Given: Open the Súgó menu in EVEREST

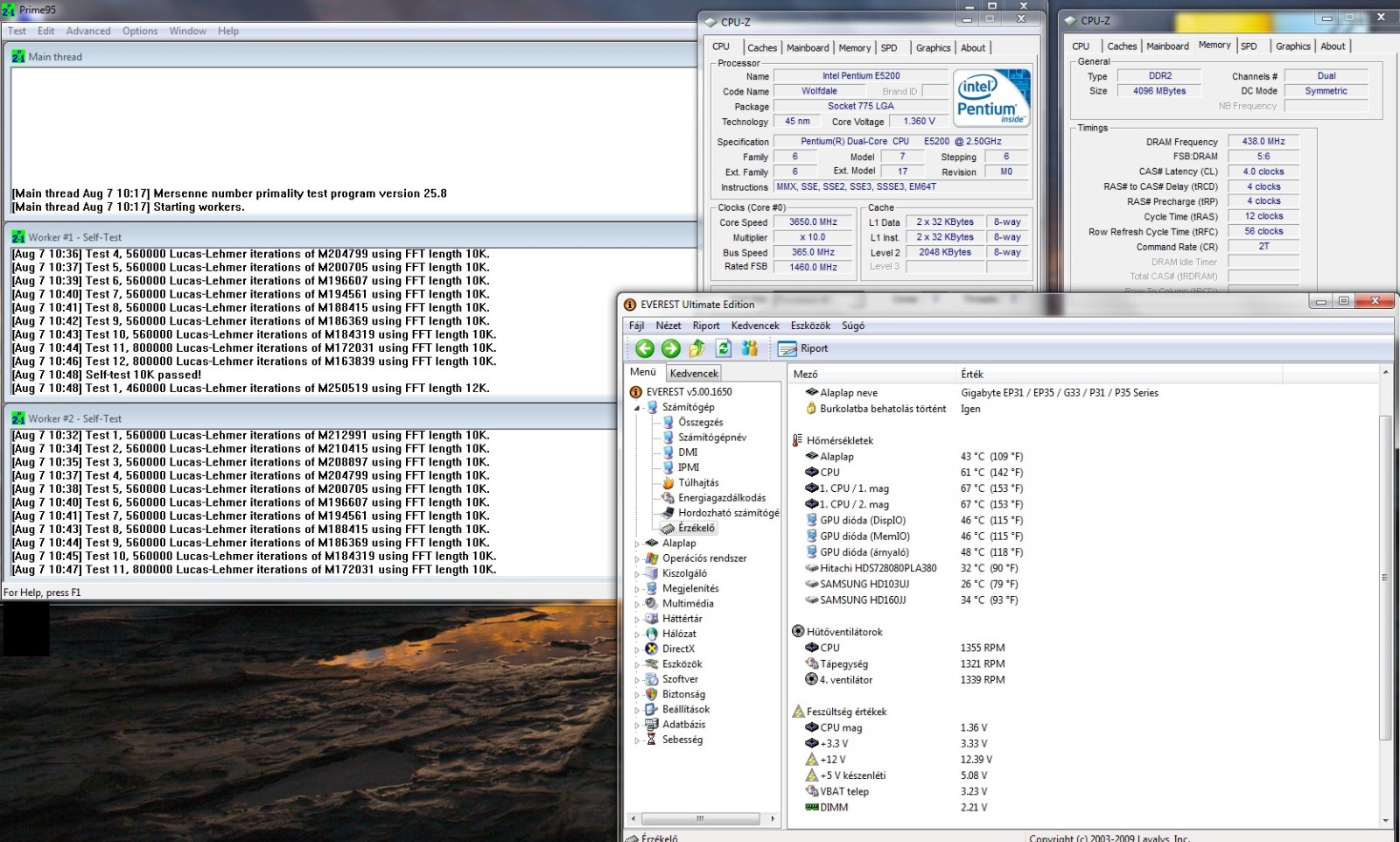Looking at the screenshot, I should click(x=853, y=326).
